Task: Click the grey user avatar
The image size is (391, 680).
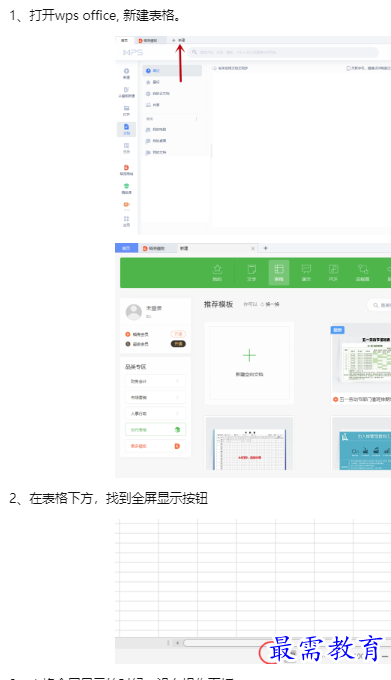Action: [134, 312]
